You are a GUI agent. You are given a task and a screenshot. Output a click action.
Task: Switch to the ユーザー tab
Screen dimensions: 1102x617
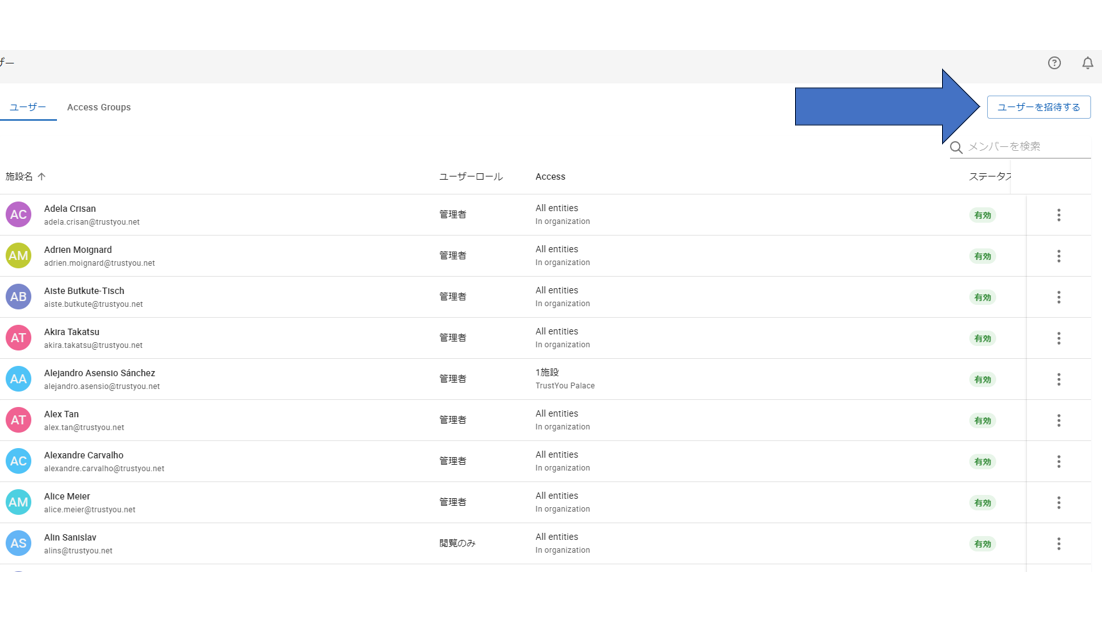[x=27, y=107]
